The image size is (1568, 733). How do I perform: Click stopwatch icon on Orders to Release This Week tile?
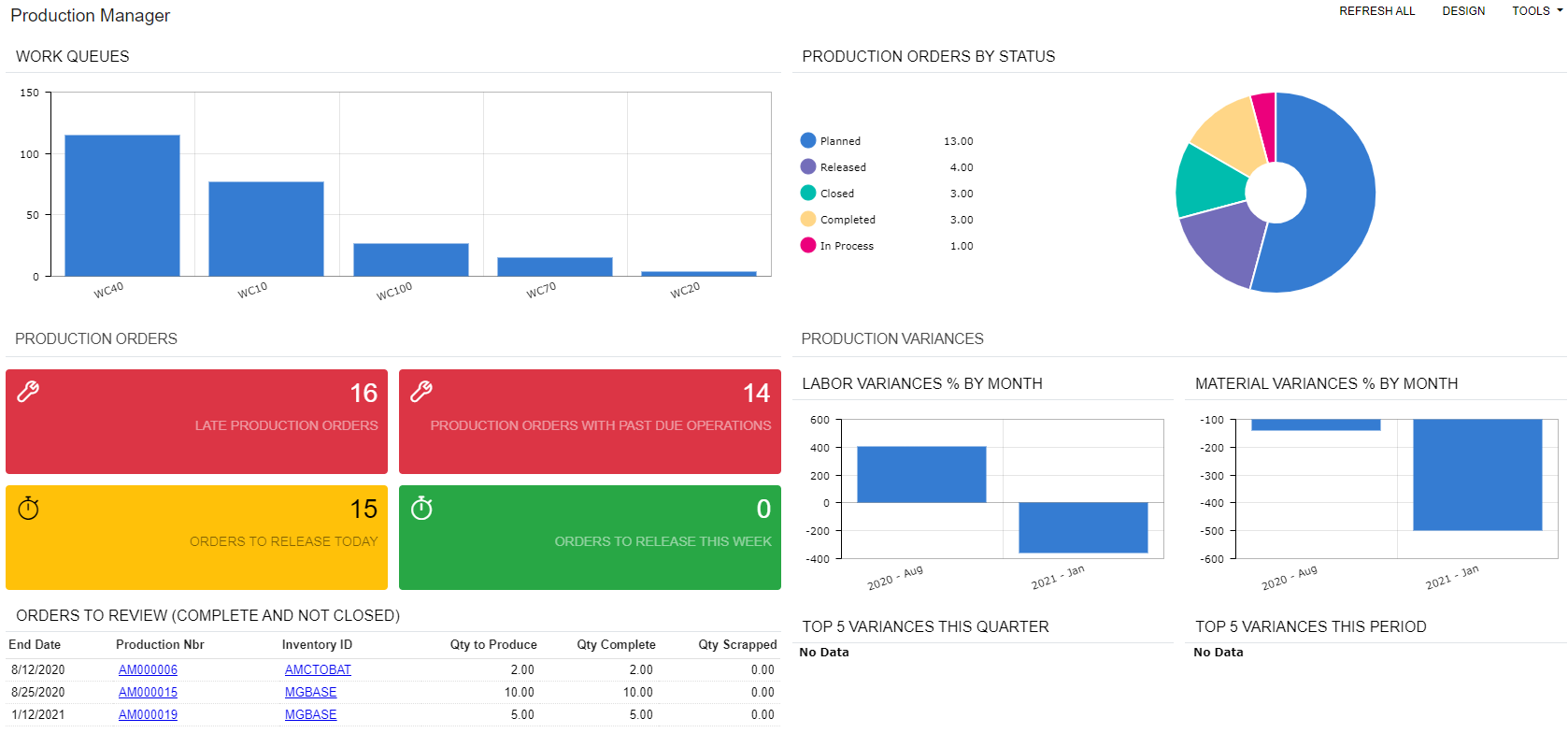[421, 508]
